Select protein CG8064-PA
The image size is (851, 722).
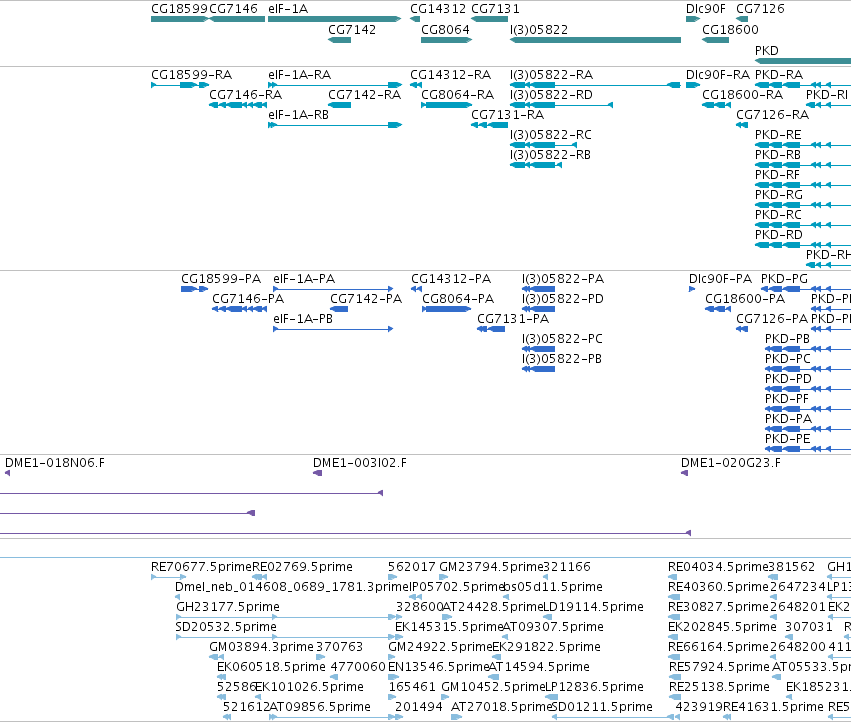(x=458, y=299)
